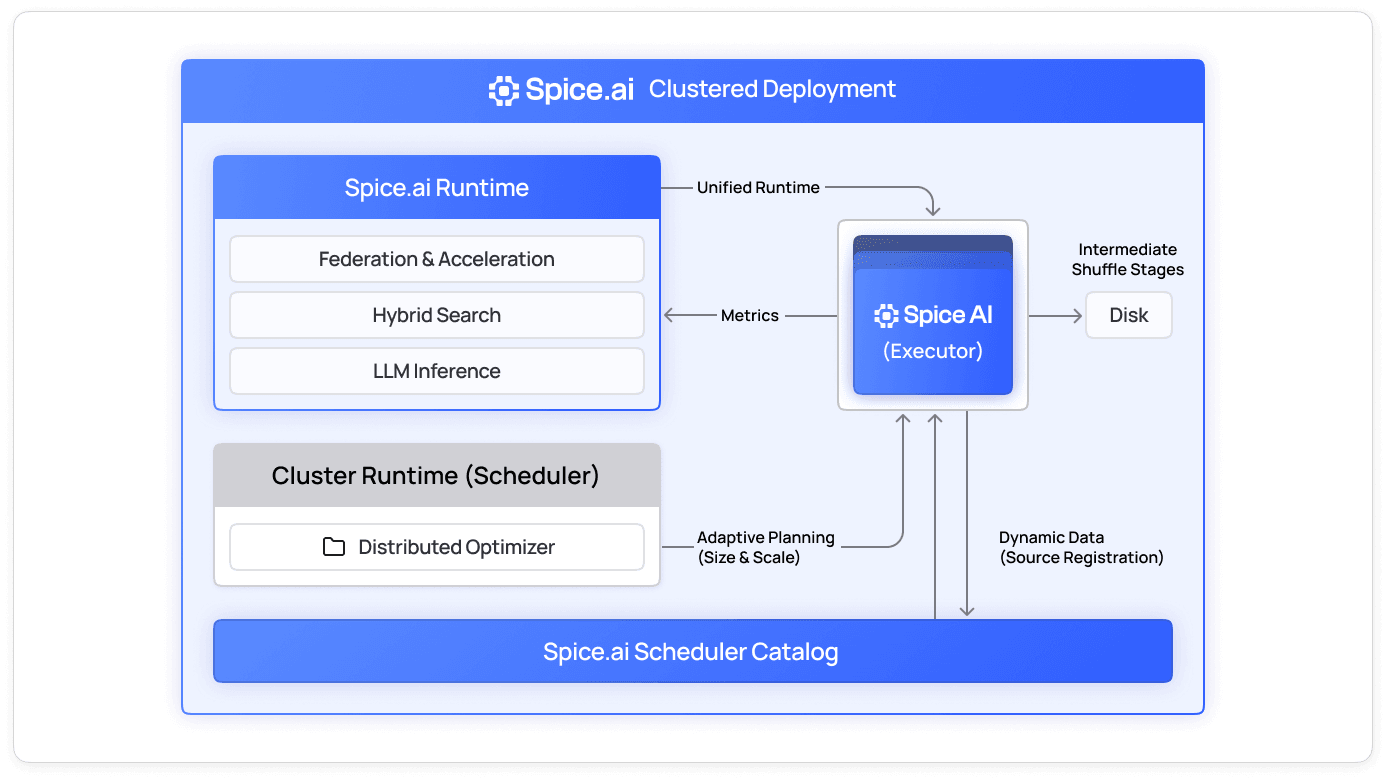The height and width of the screenshot is (780, 1388).
Task: Expand the Spice.ai Runtime panel
Action: 437,187
